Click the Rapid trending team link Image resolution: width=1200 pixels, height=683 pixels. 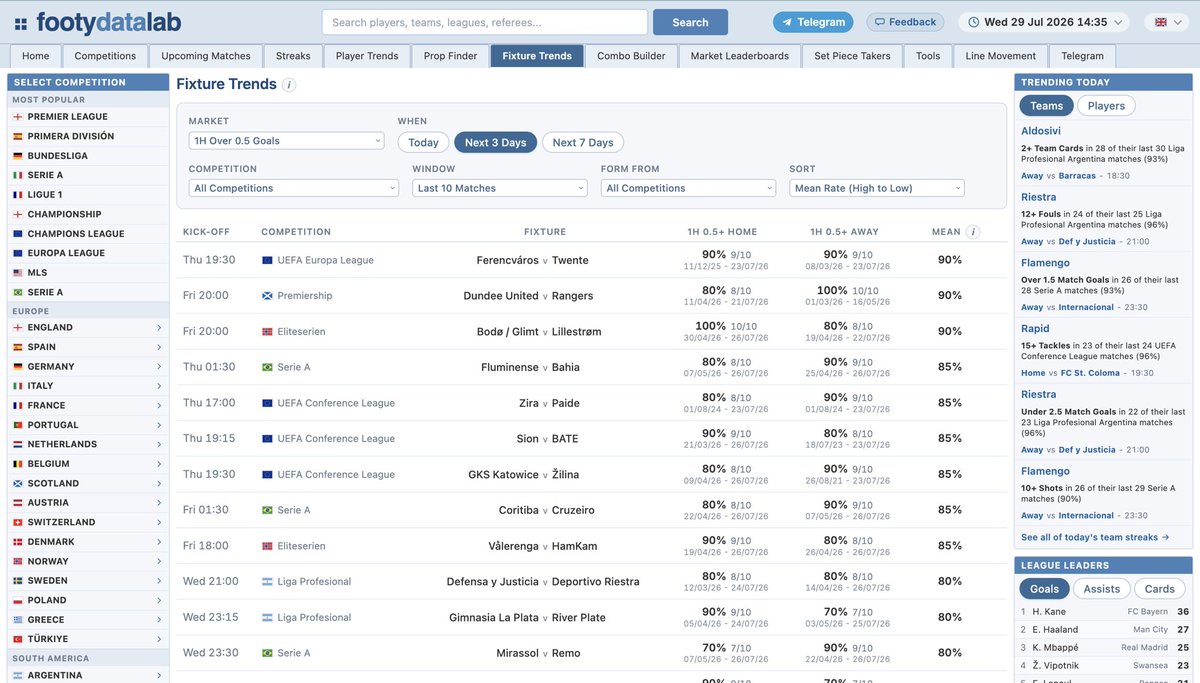(1035, 328)
